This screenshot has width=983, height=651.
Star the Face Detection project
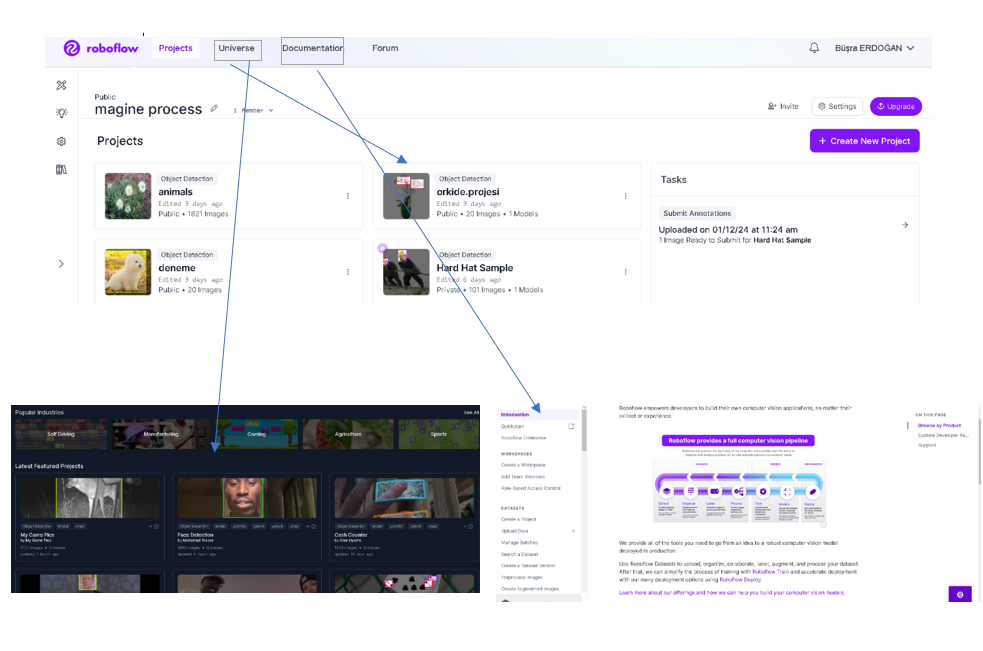click(313, 526)
